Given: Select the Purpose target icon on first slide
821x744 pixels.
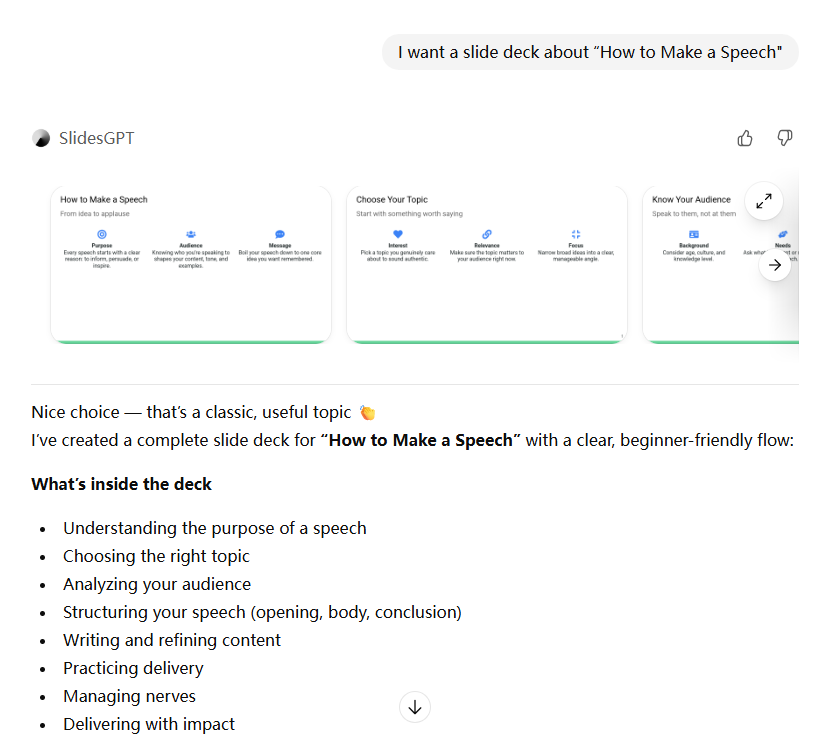Looking at the screenshot, I should [102, 233].
